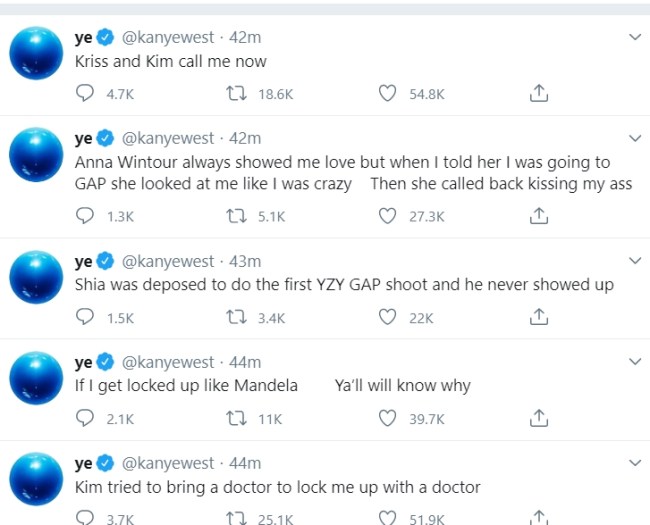Screen dimensions: 650x525
Task: Like the "Kriss and Kim call me now" tweet
Action: (388, 94)
